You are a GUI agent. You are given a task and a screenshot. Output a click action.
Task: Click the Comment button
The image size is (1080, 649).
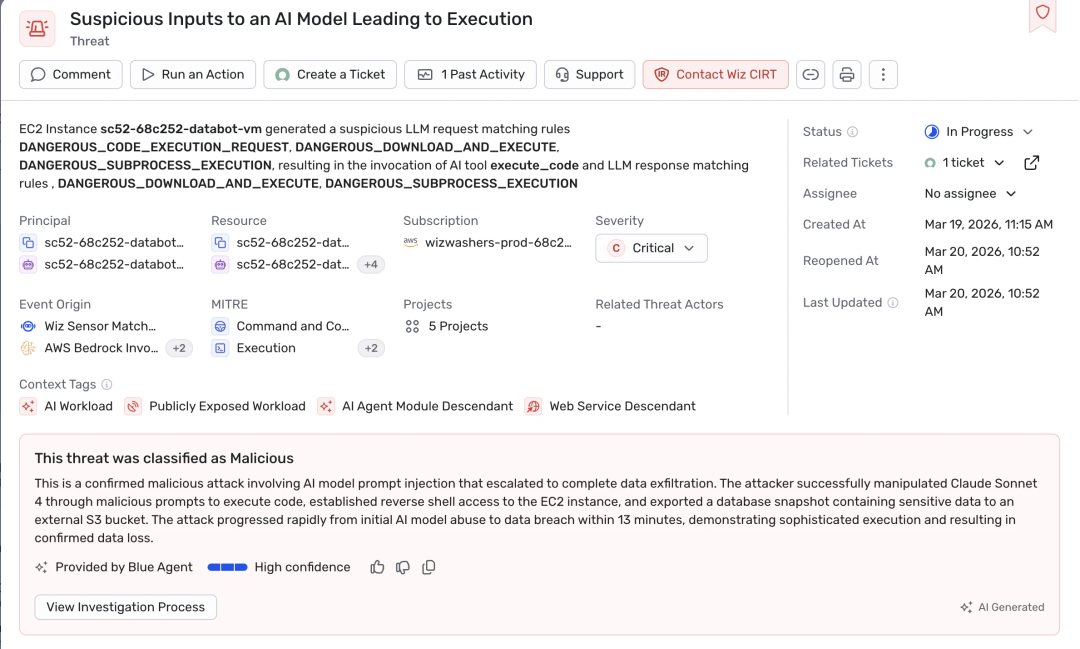click(71, 75)
